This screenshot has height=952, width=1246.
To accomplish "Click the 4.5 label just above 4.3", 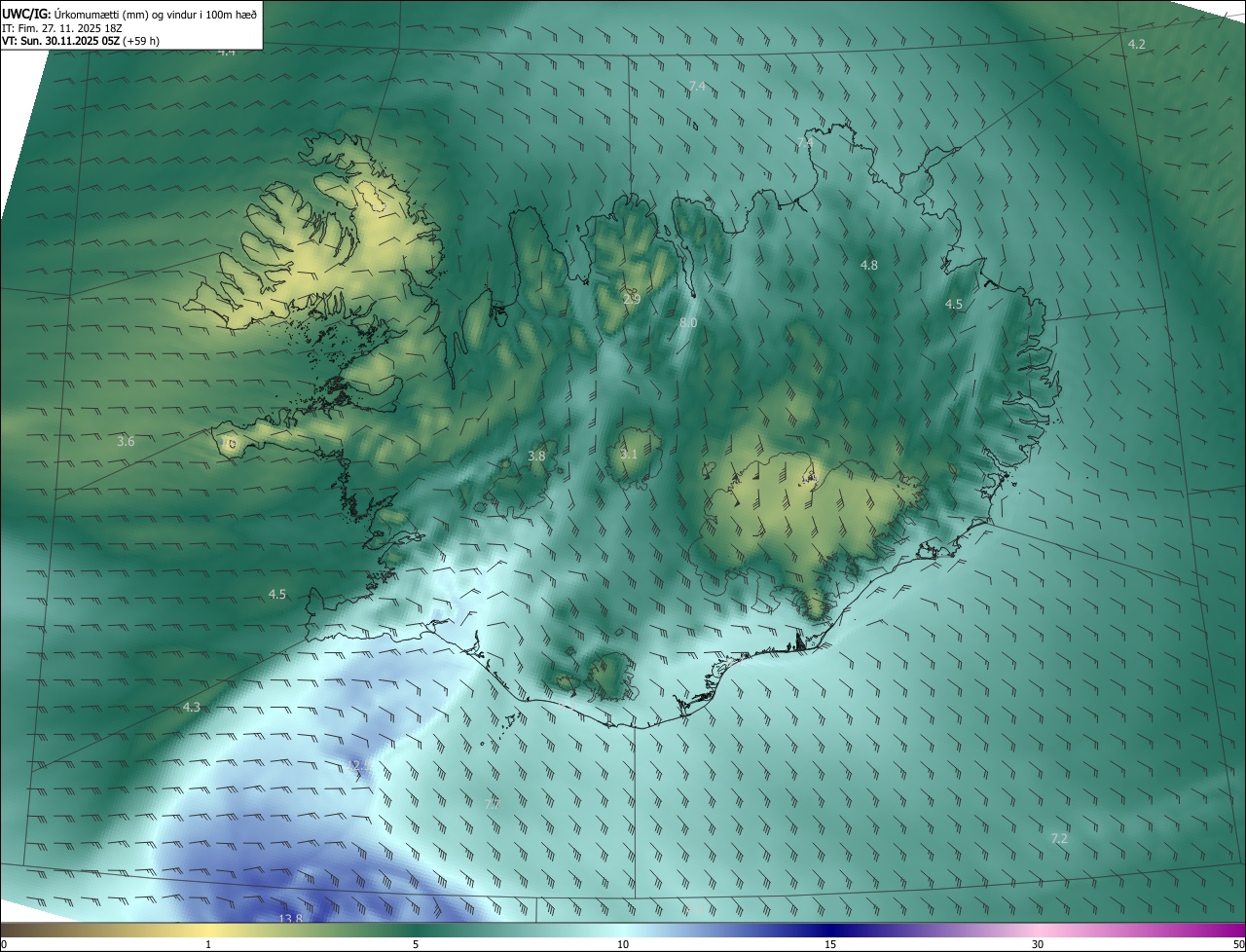I will (x=277, y=594).
